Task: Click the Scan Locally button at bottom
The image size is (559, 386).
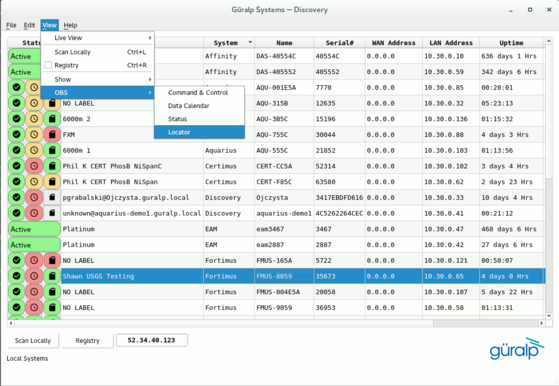Action: [33, 341]
